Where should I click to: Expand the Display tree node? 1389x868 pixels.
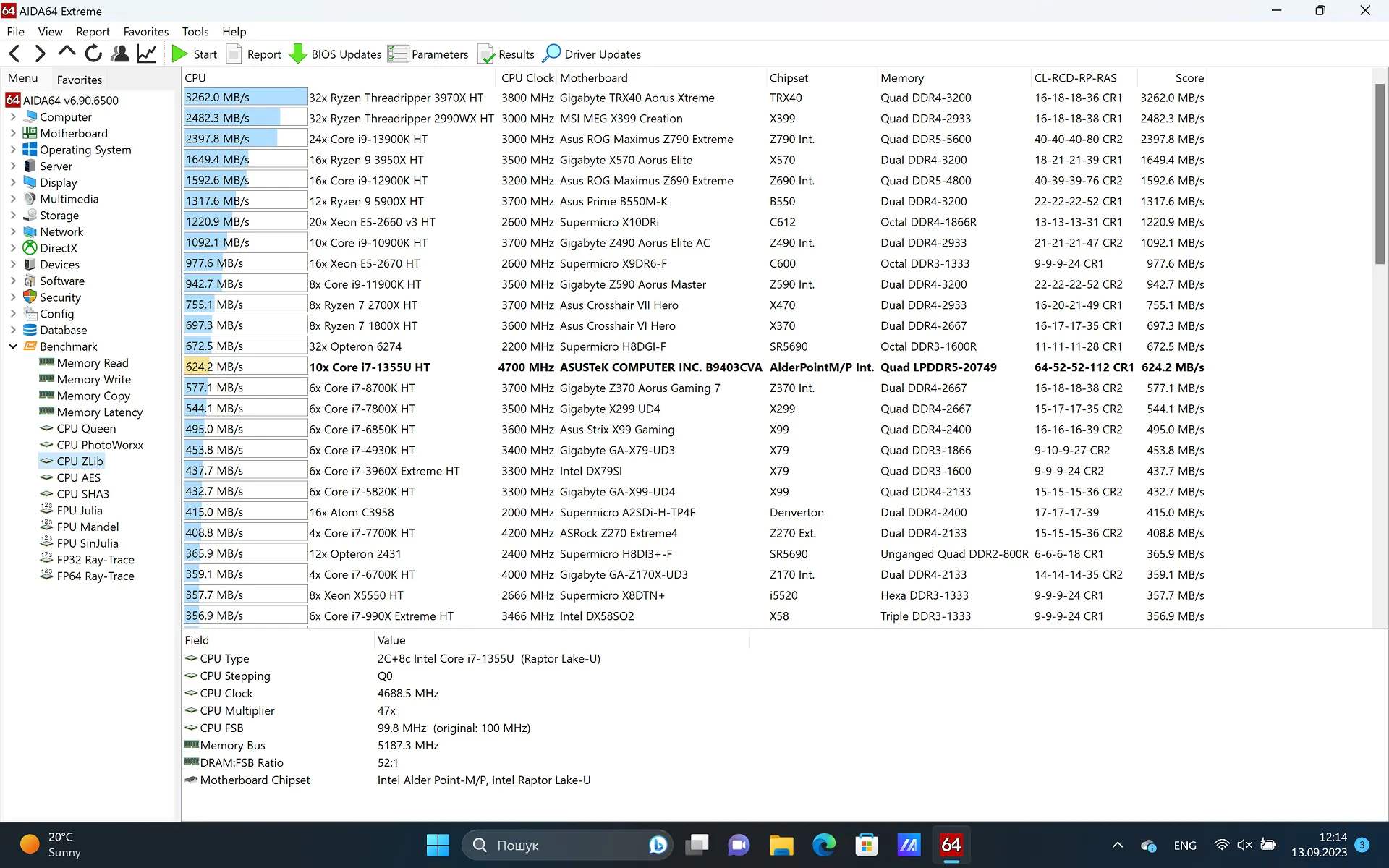[13, 182]
